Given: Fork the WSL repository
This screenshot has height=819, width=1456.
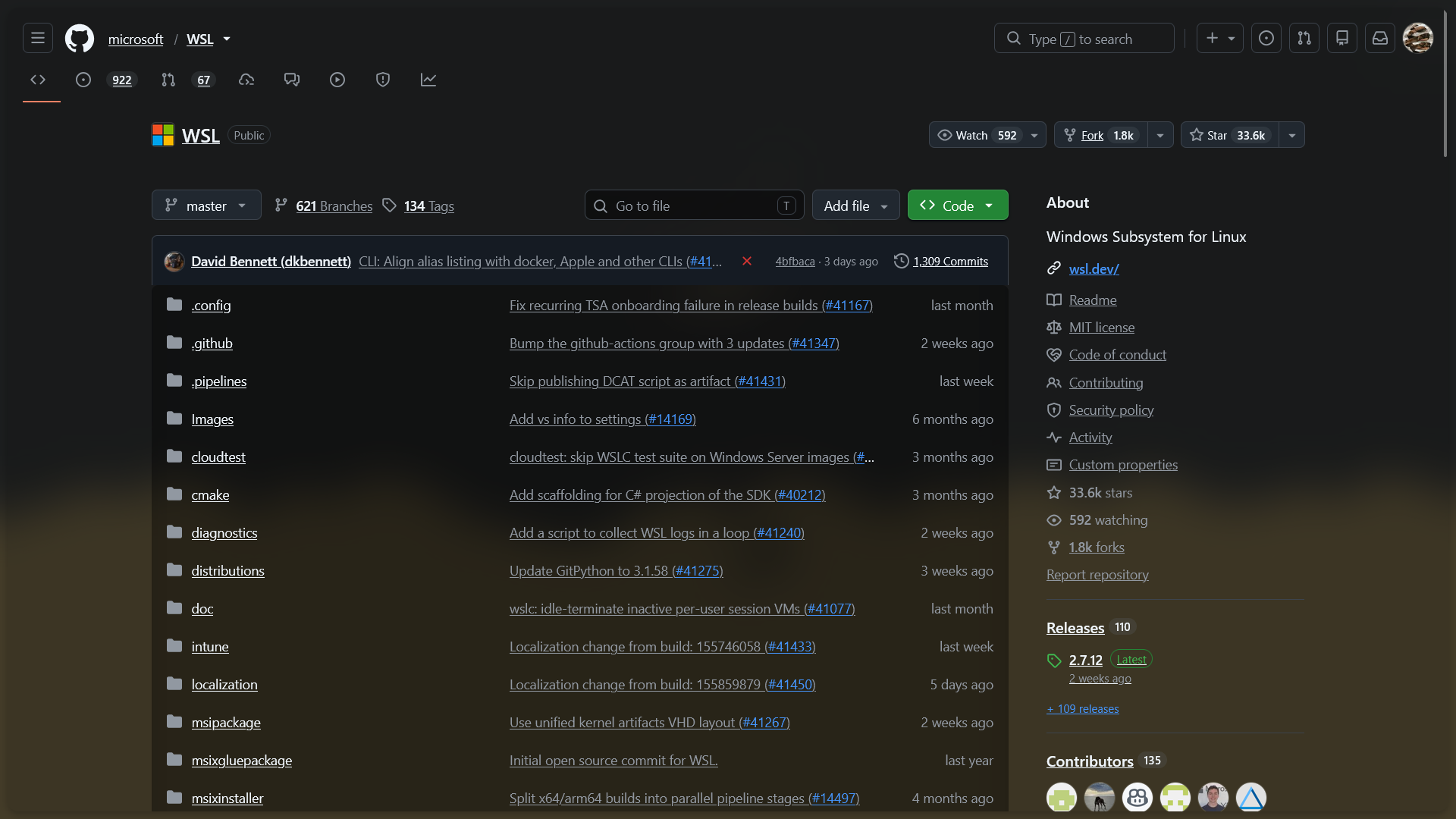Looking at the screenshot, I should 1101,135.
